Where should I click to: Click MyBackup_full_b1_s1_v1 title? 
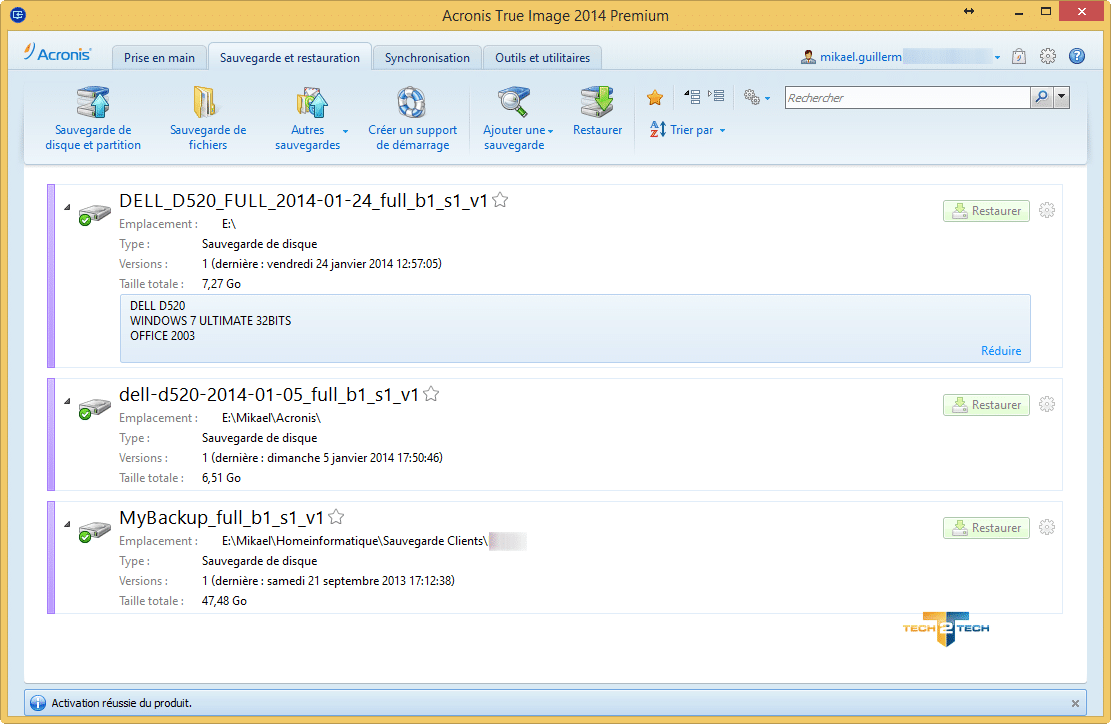point(221,518)
